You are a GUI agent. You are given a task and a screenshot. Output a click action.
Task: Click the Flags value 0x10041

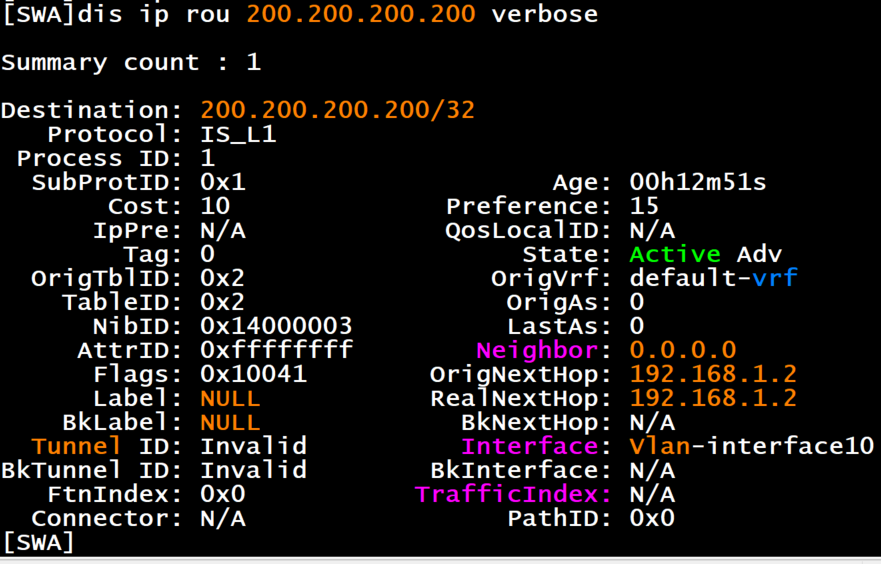[253, 375]
